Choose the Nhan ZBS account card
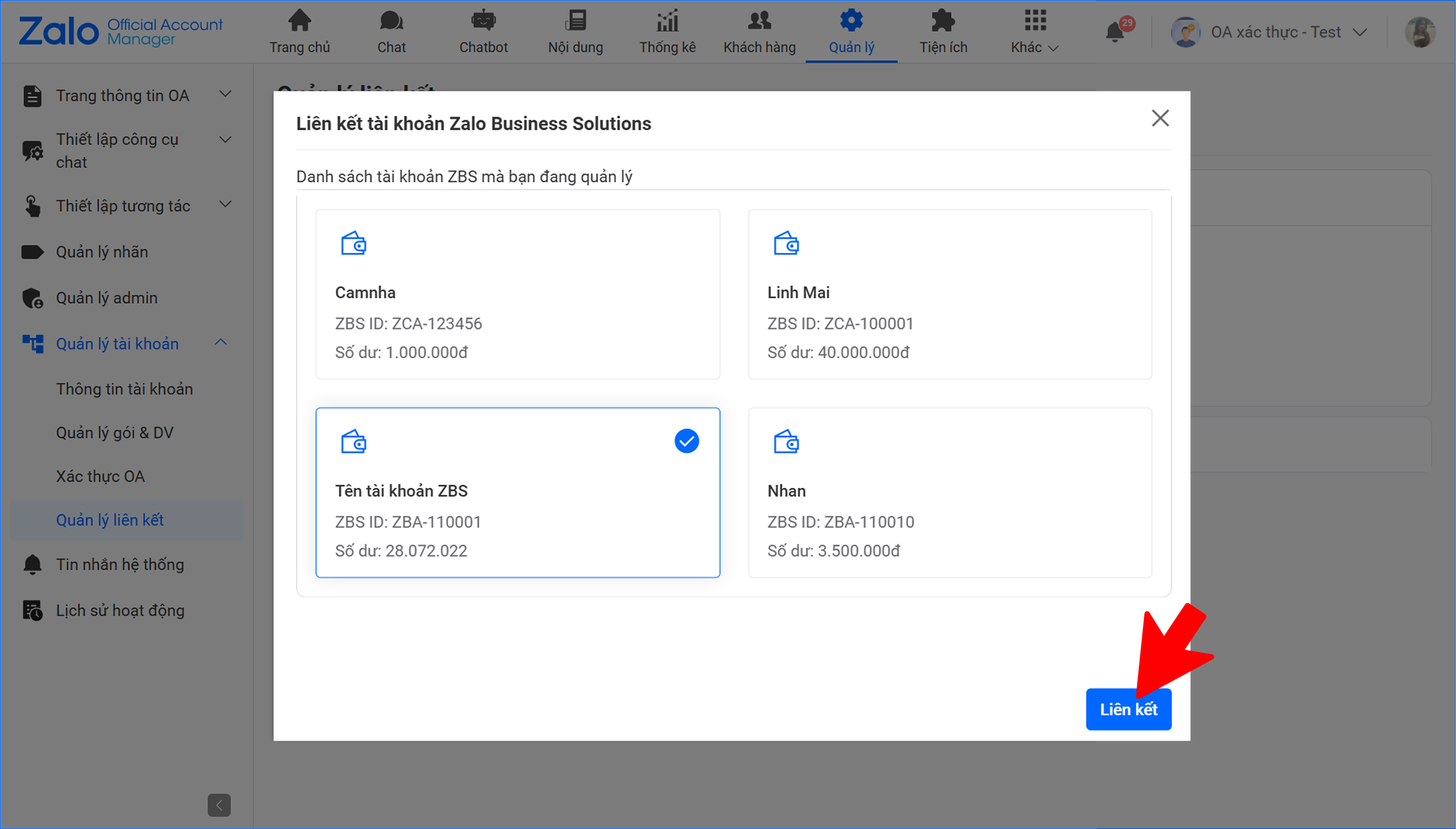The height and width of the screenshot is (829, 1456). [x=950, y=492]
